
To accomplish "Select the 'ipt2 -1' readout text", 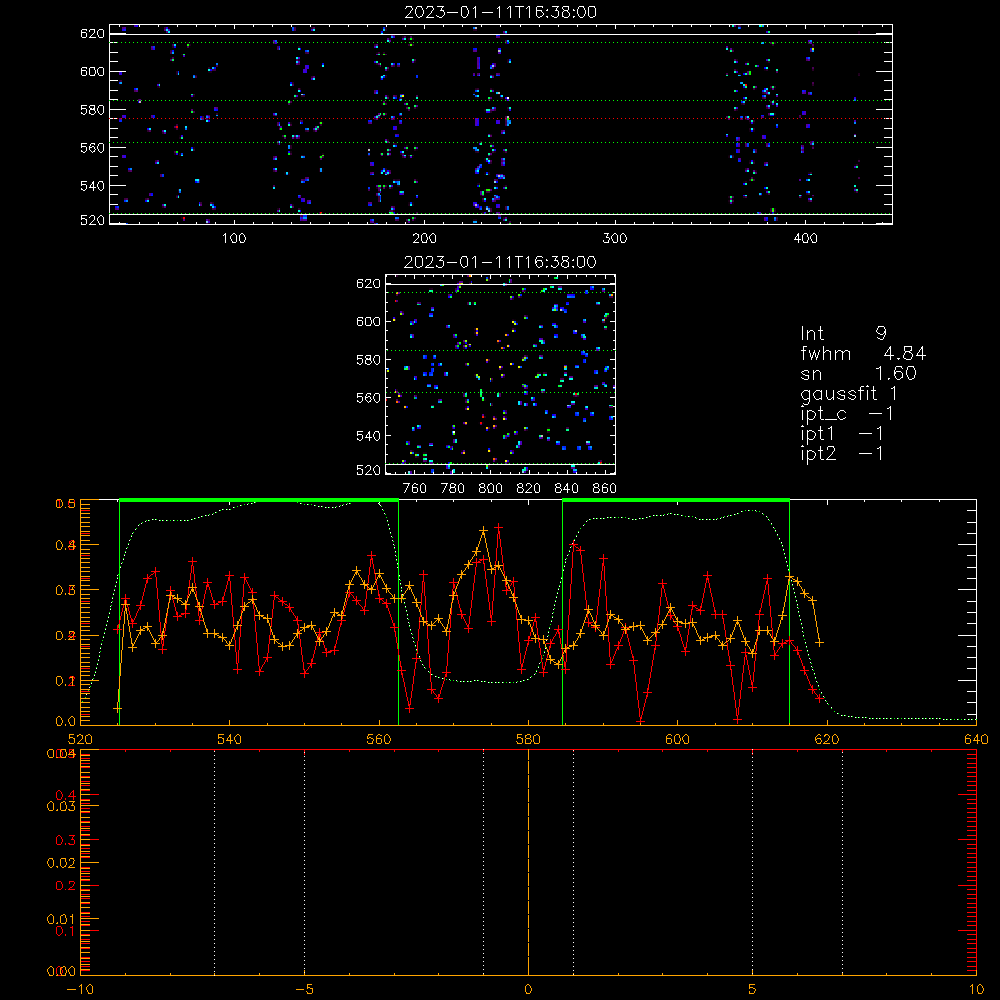I will [x=842, y=453].
